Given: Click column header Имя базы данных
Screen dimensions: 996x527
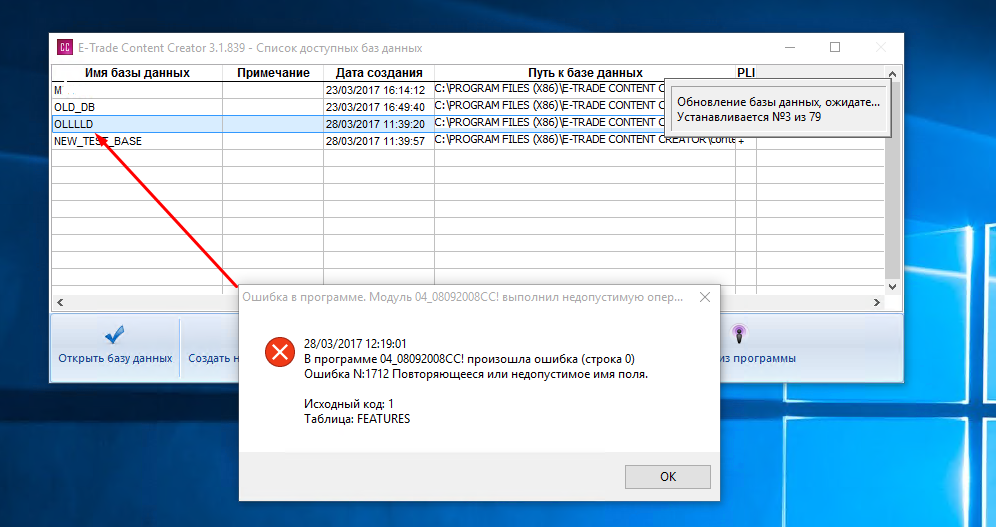Looking at the screenshot, I should click(x=137, y=73).
